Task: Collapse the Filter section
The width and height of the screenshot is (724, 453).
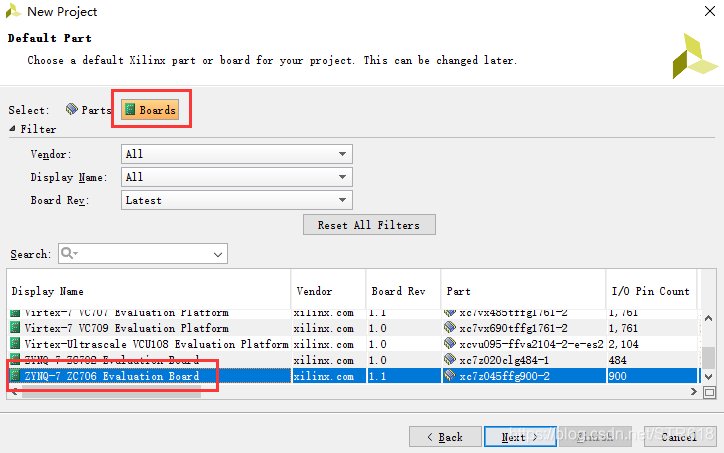Action: pyautogui.click(x=12, y=129)
